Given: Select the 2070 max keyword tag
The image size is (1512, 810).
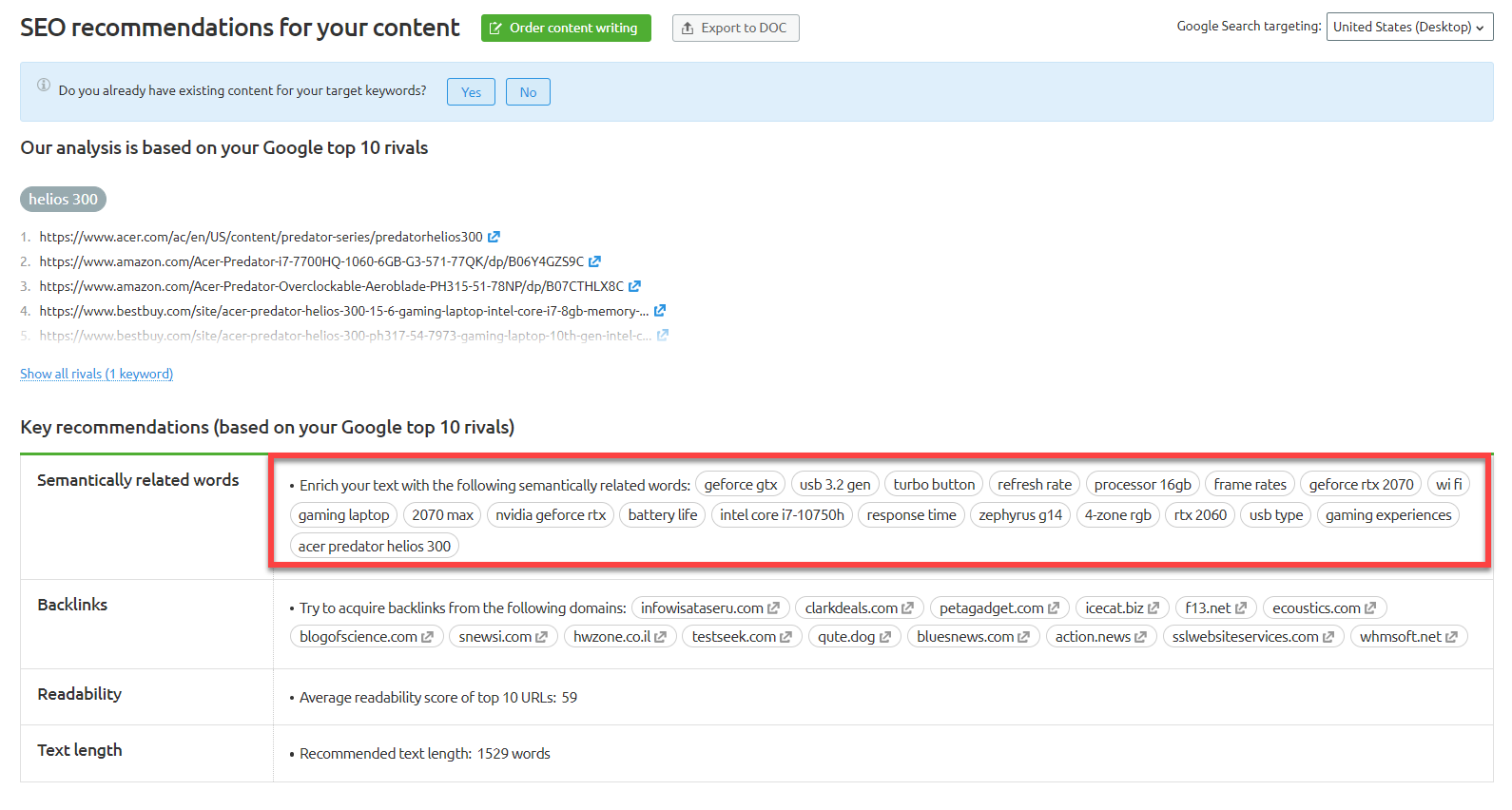Looking at the screenshot, I should click(442, 515).
